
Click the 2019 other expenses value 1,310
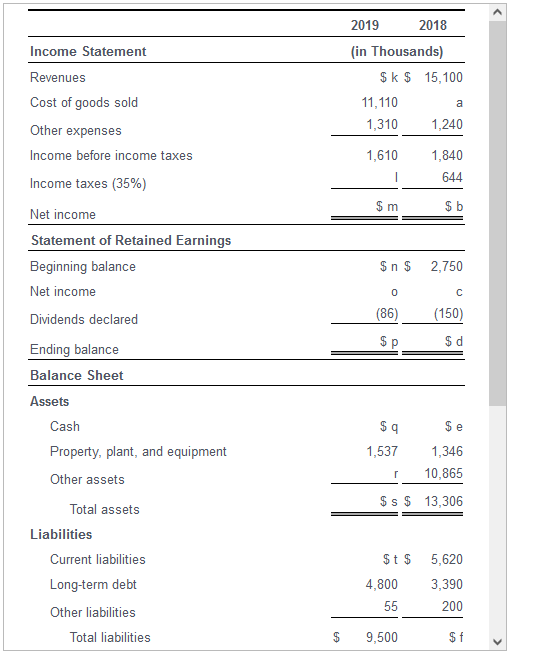coord(382,125)
